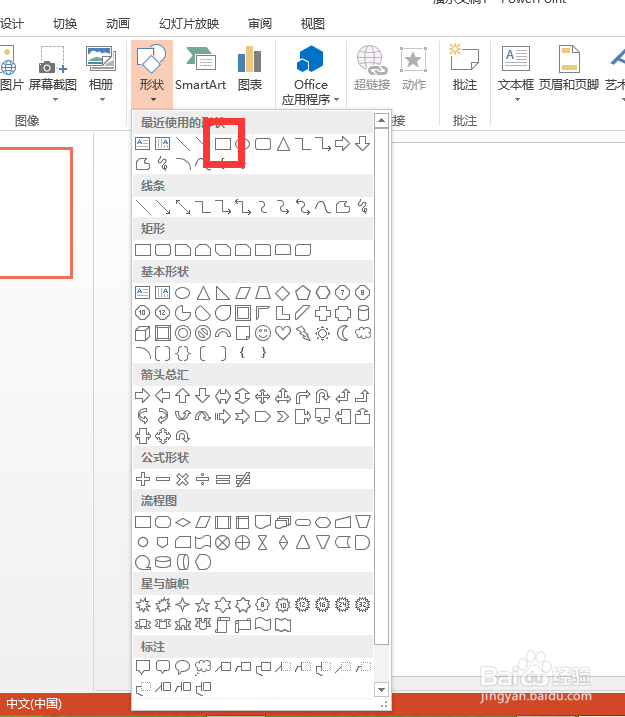Select the pentagon basic shape
Screen dimensions: 625x717
point(303,293)
